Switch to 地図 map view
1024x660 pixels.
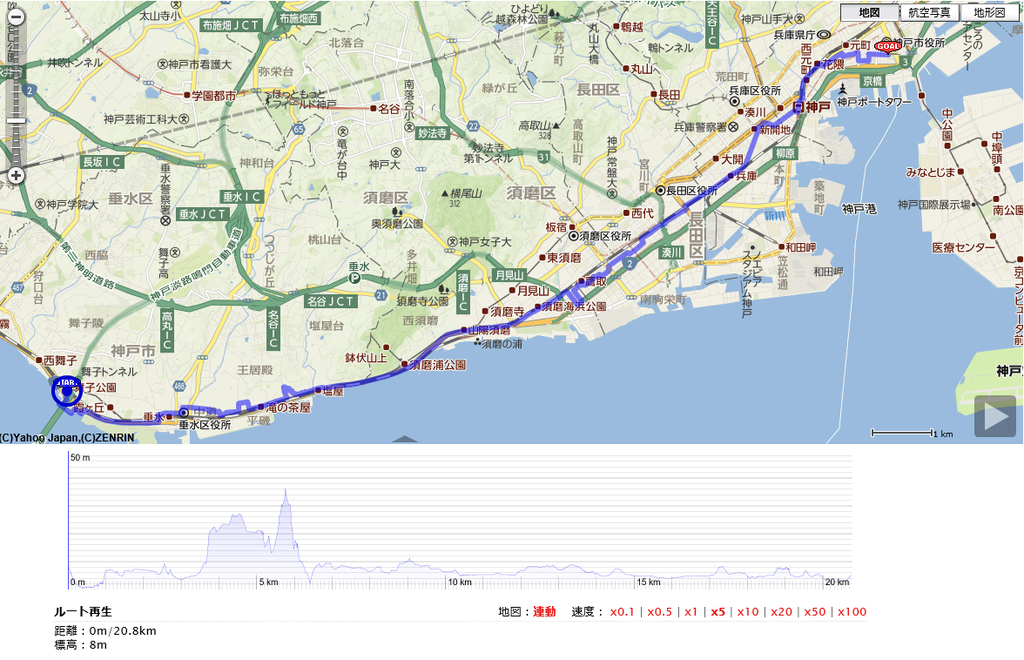tap(869, 12)
